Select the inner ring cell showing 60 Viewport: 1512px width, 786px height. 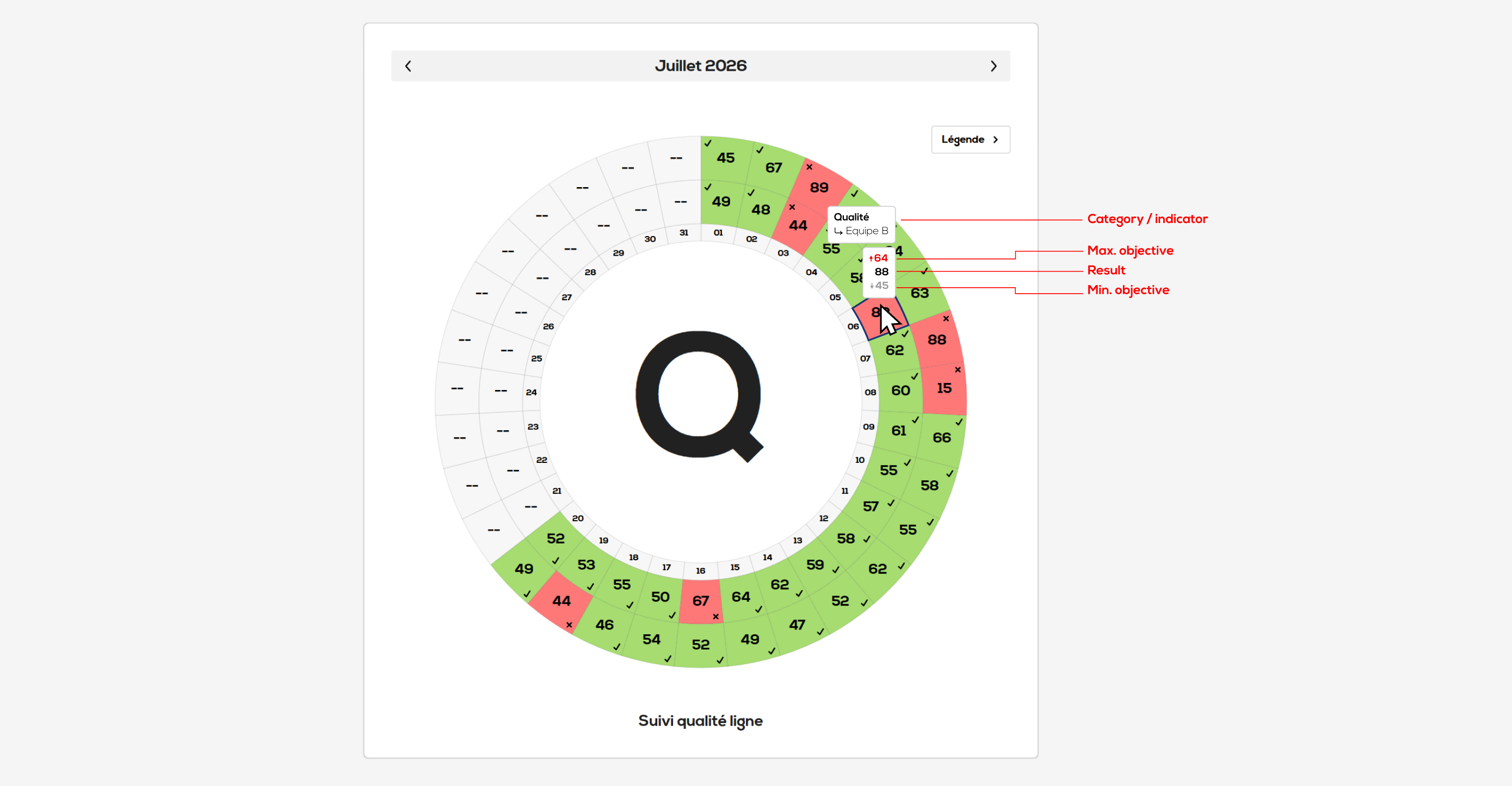pyautogui.click(x=900, y=391)
